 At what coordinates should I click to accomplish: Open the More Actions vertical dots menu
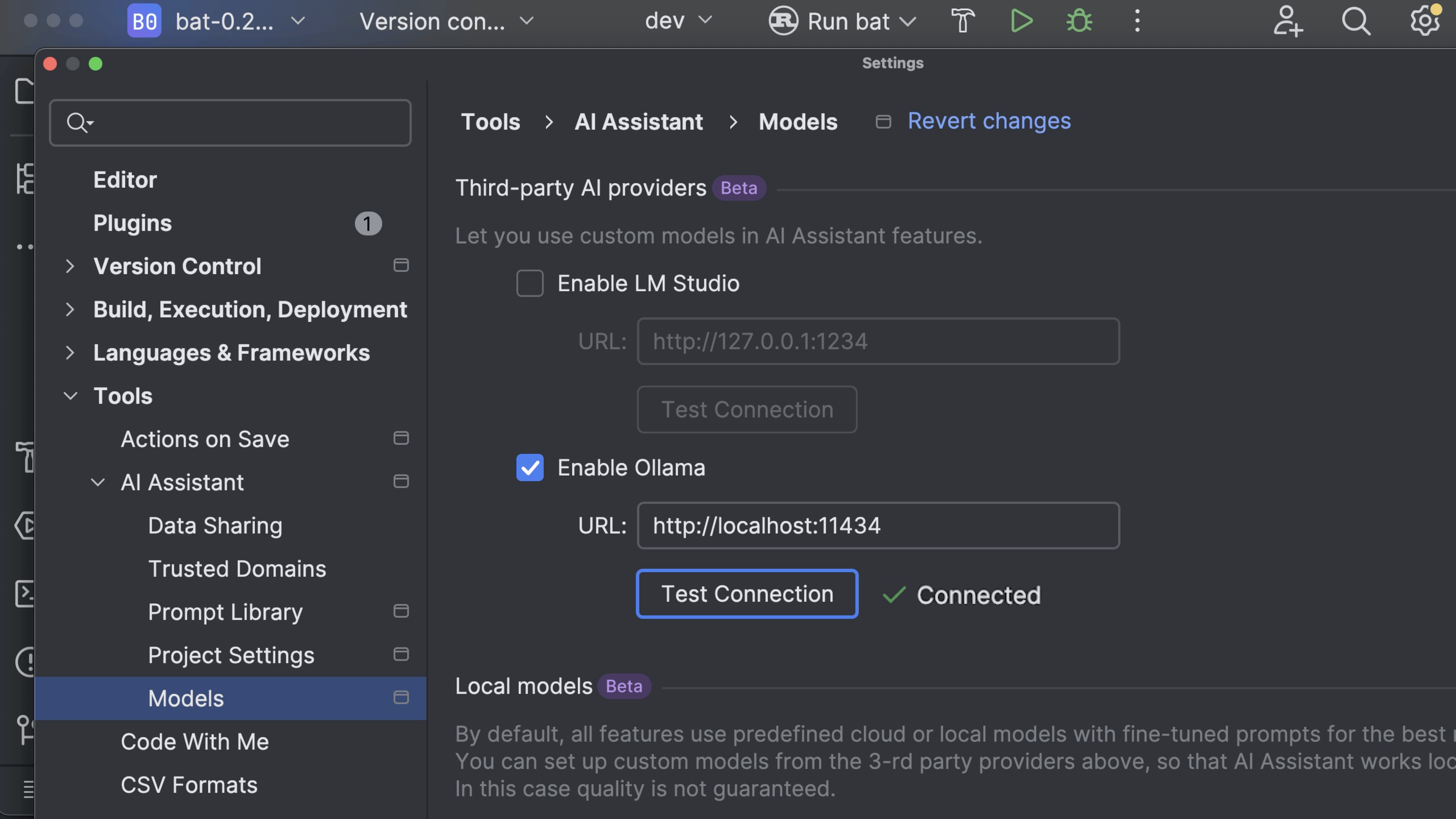coord(1137,22)
